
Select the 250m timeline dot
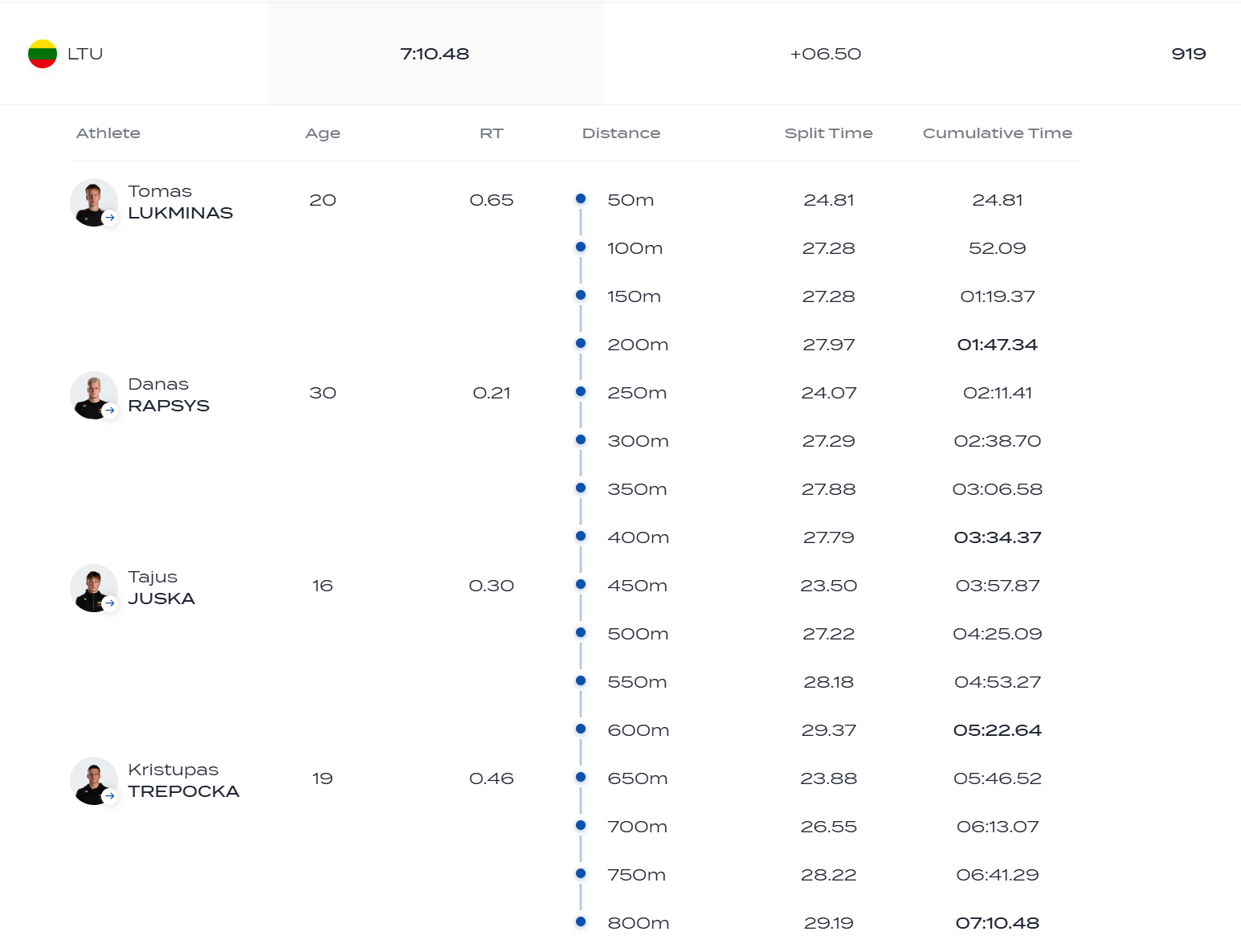(581, 391)
